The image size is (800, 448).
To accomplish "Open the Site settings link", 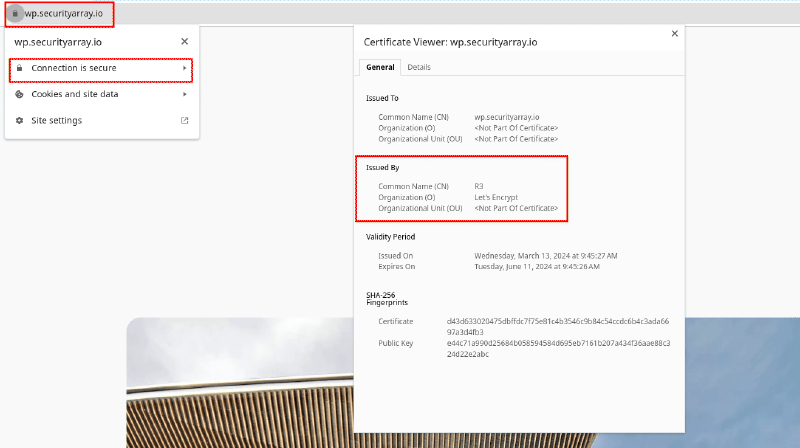I will [57, 121].
